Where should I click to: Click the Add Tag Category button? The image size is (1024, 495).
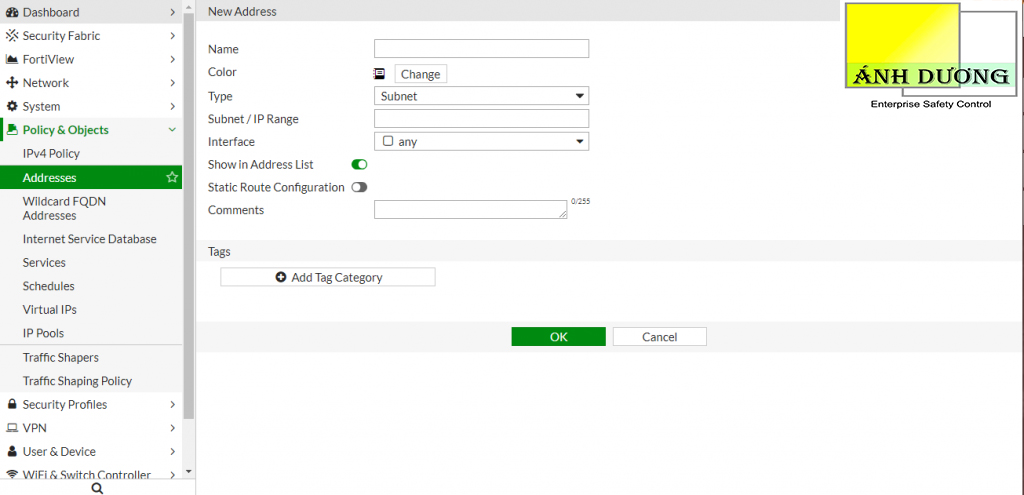click(x=328, y=278)
